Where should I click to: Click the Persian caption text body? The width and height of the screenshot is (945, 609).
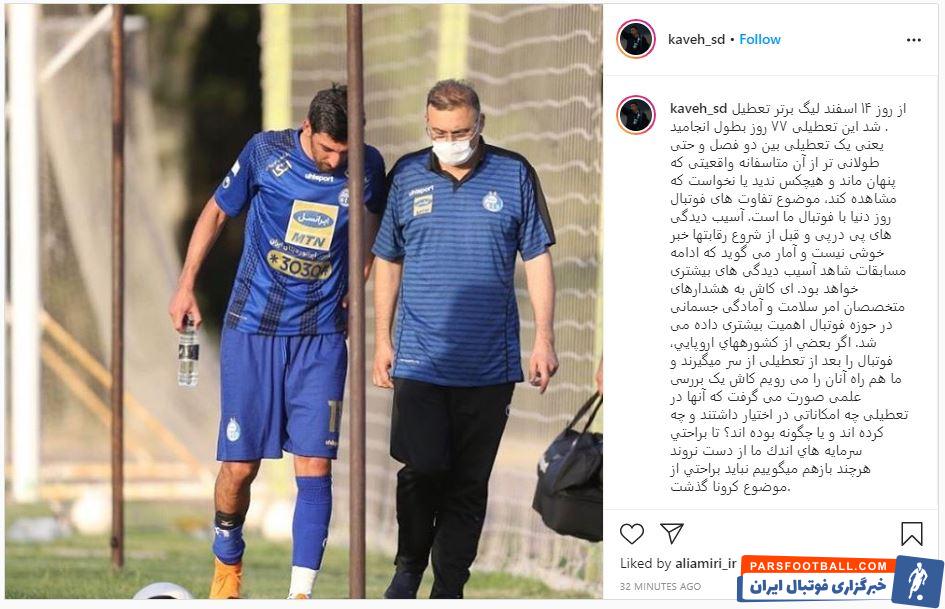[788, 298]
